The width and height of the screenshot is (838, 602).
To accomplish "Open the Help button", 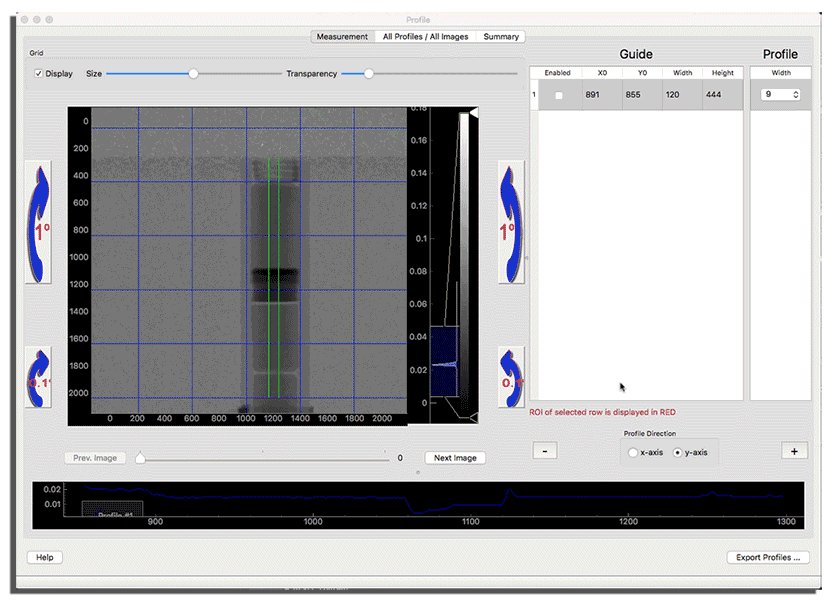I will (44, 557).
